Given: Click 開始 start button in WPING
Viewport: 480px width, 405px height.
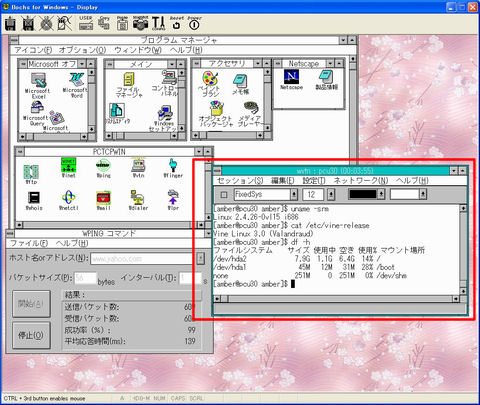Looking at the screenshot, I should [x=31, y=304].
